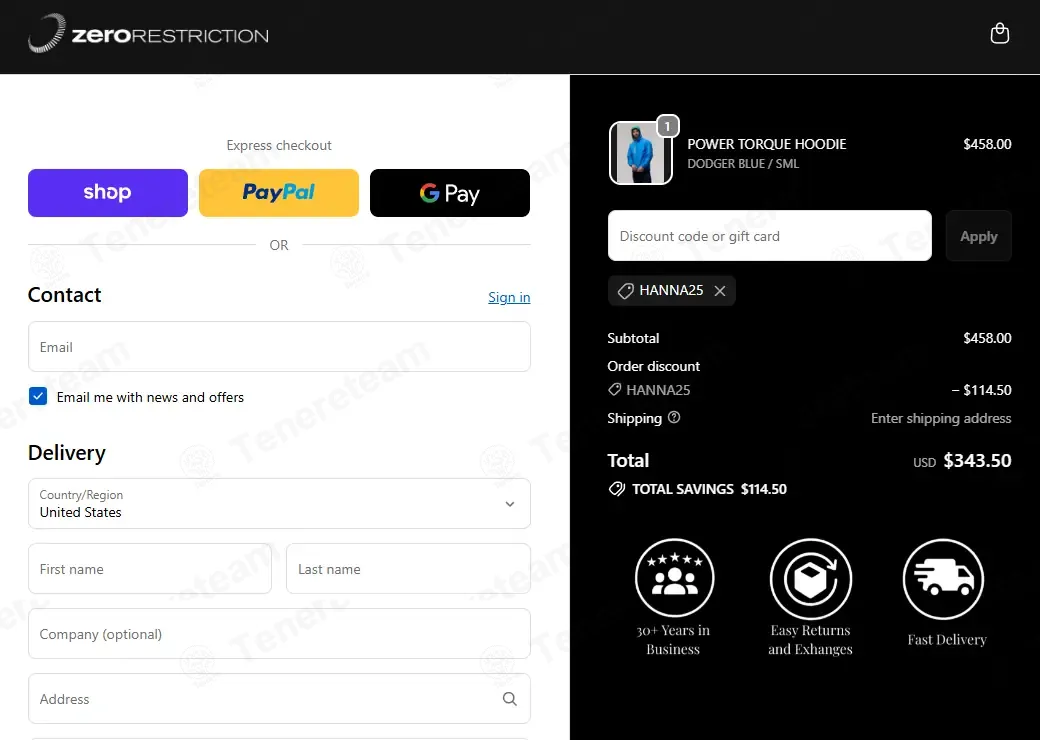
Task: Click the Subtotal label
Action: click(x=633, y=338)
